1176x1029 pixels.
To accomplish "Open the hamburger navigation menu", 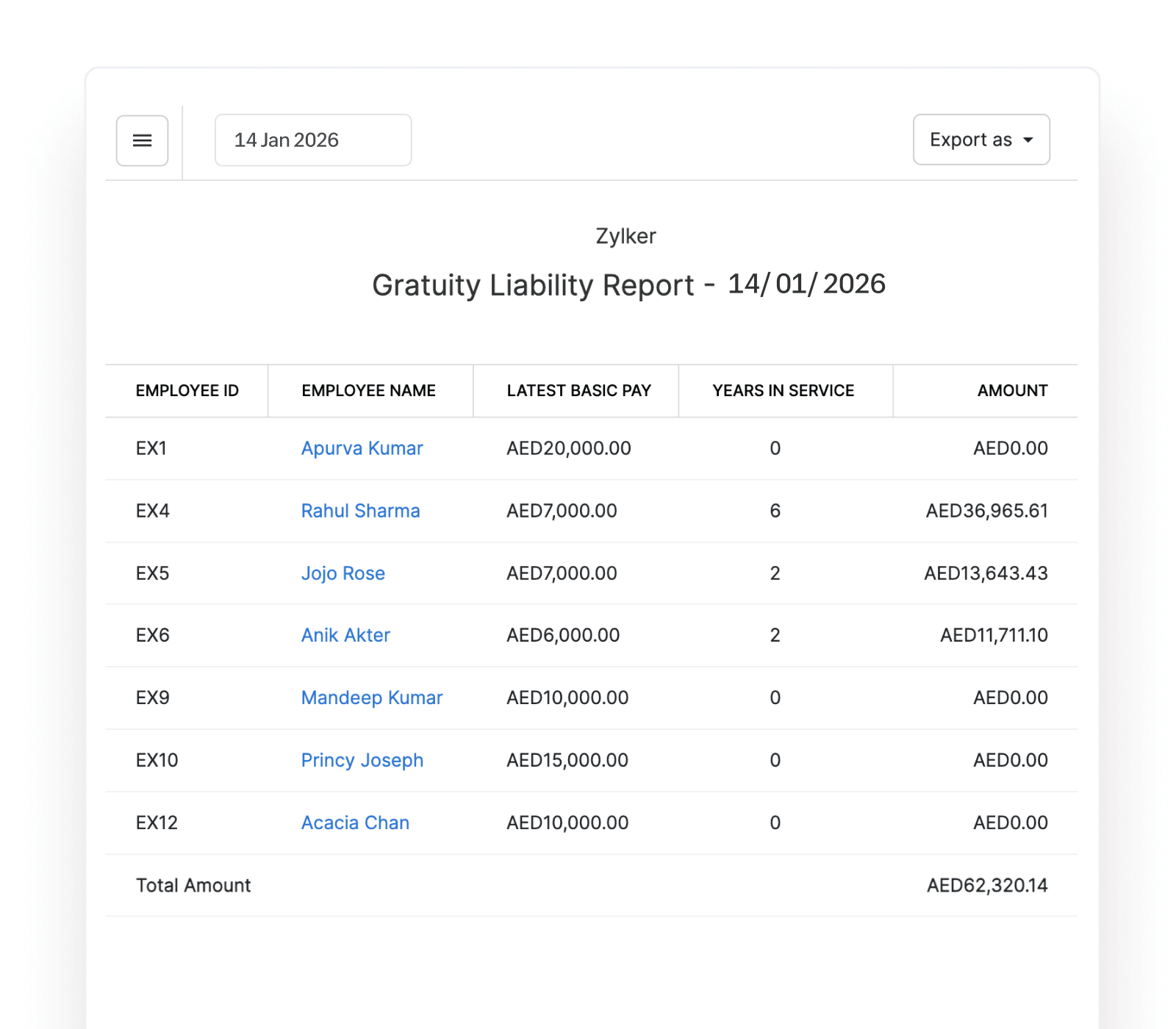I will click(x=142, y=140).
